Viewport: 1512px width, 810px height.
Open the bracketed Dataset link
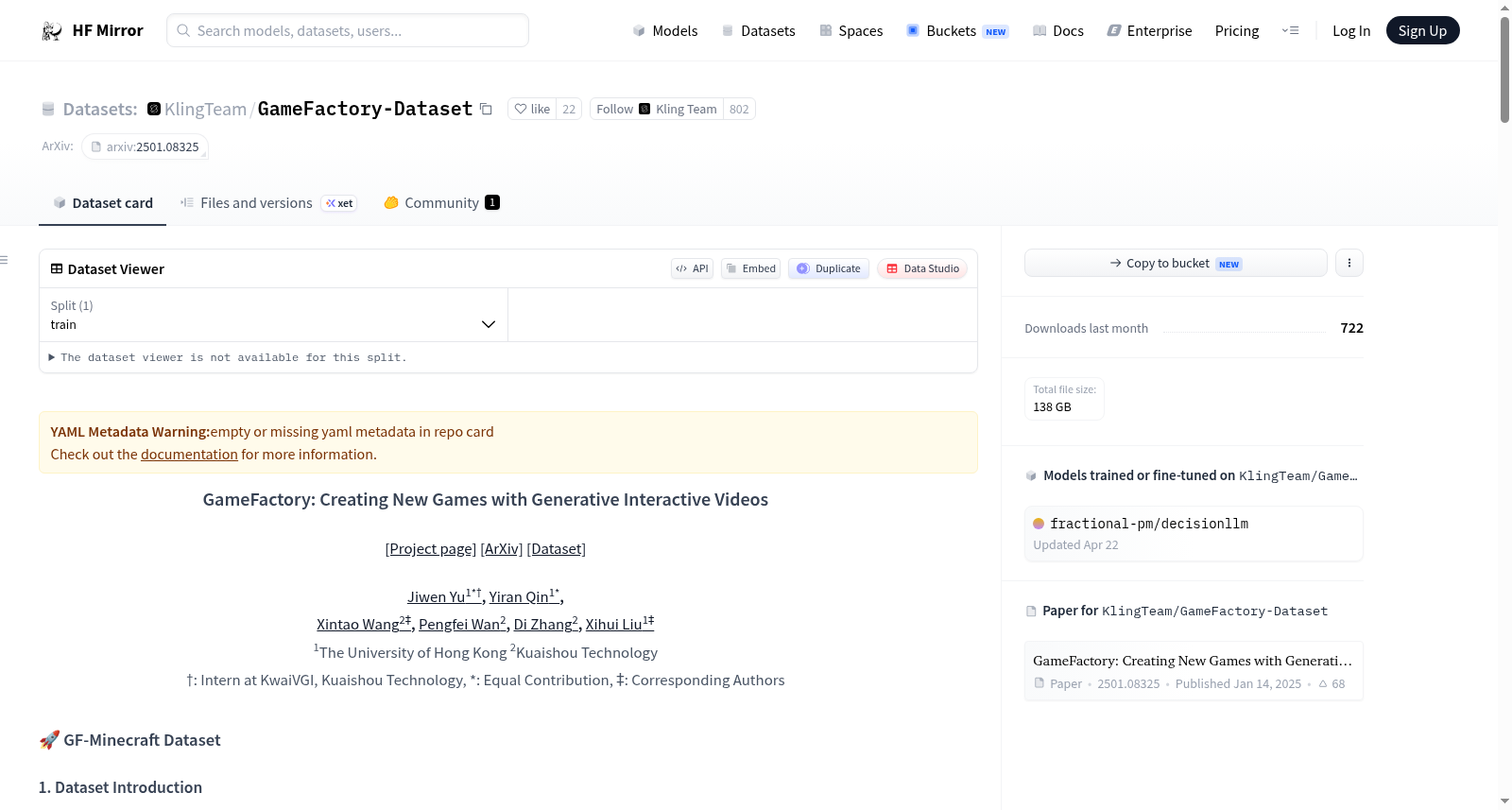point(557,548)
